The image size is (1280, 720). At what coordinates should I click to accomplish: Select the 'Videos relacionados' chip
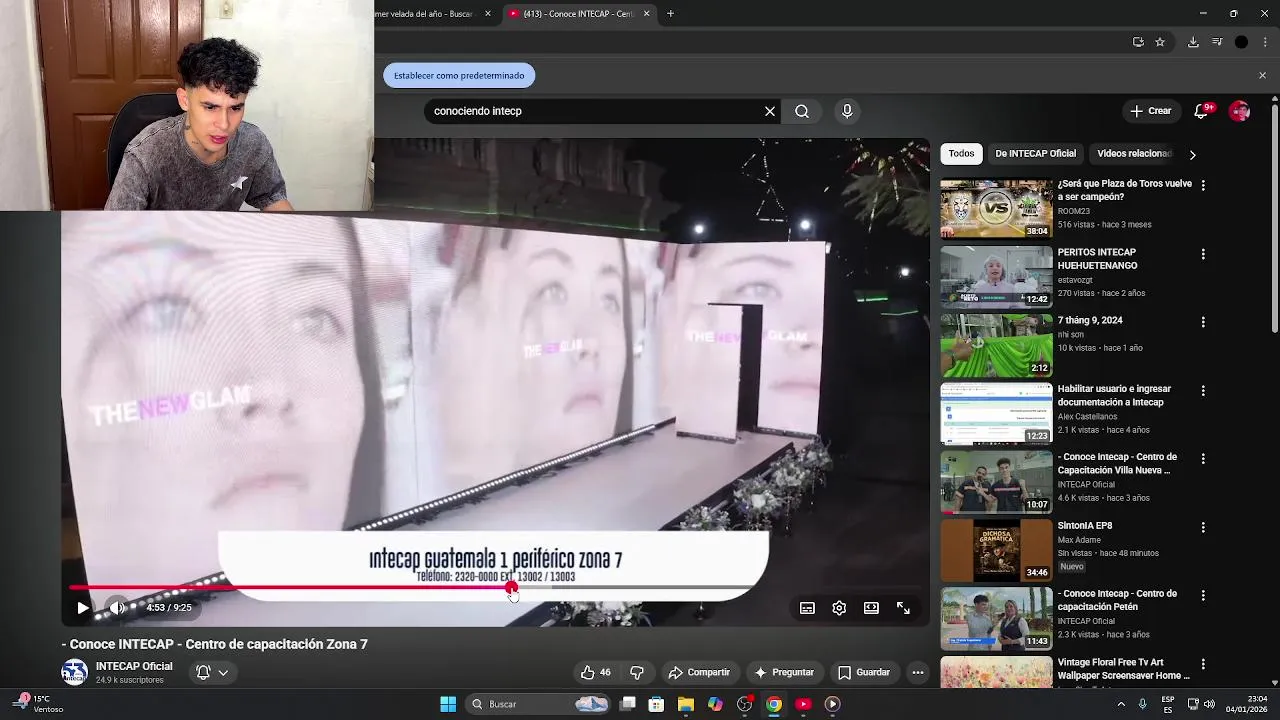(1134, 154)
